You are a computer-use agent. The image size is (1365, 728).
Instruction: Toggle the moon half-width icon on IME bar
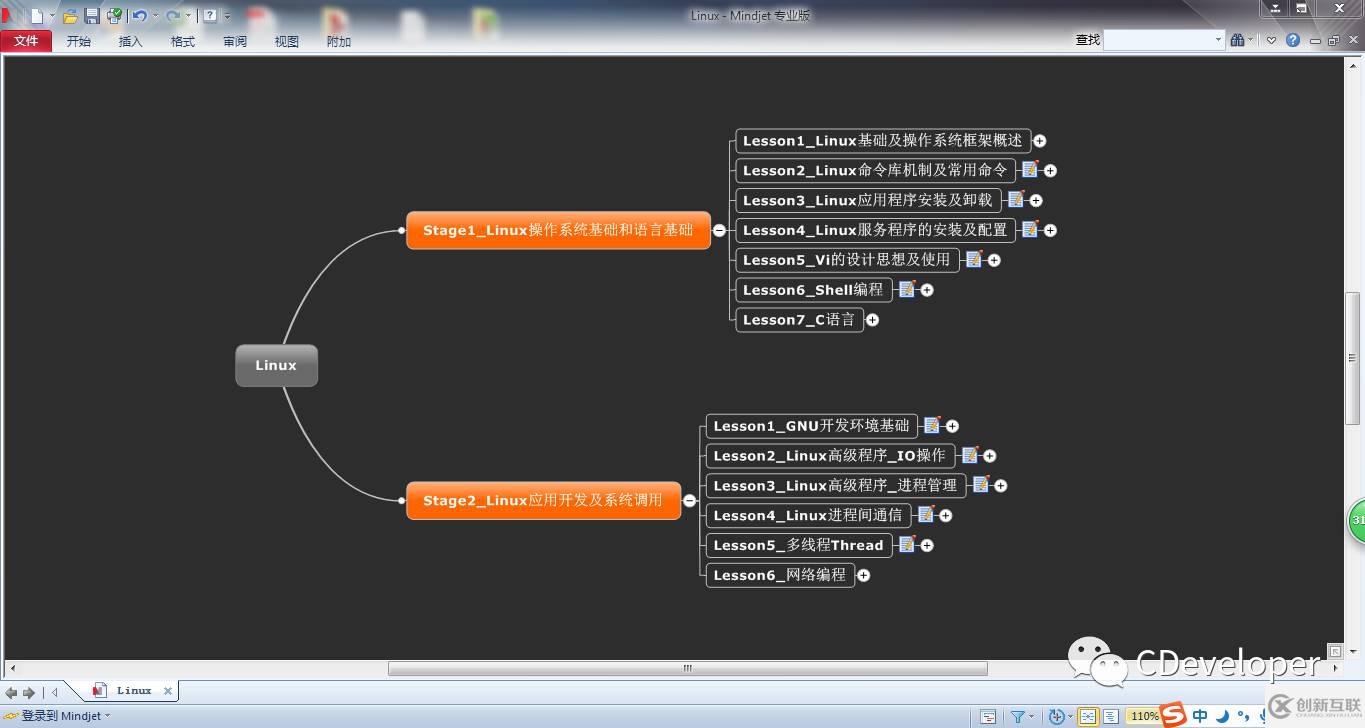1222,715
